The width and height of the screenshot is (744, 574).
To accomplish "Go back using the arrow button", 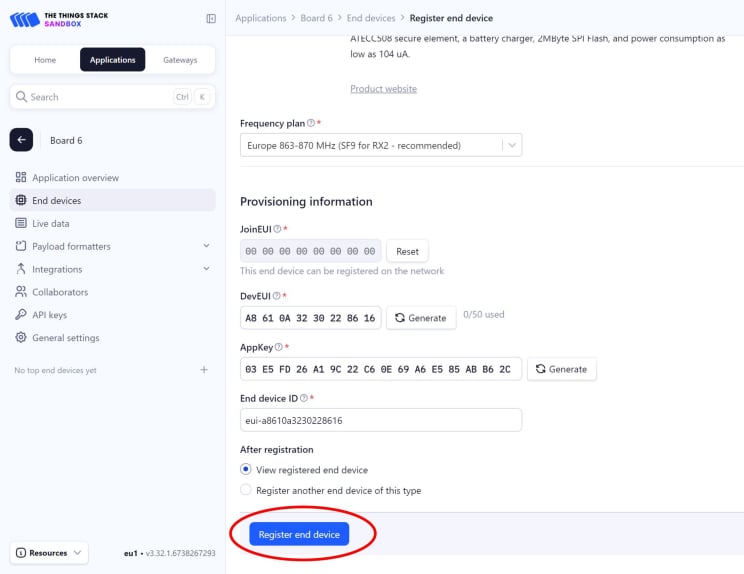I will [21, 140].
